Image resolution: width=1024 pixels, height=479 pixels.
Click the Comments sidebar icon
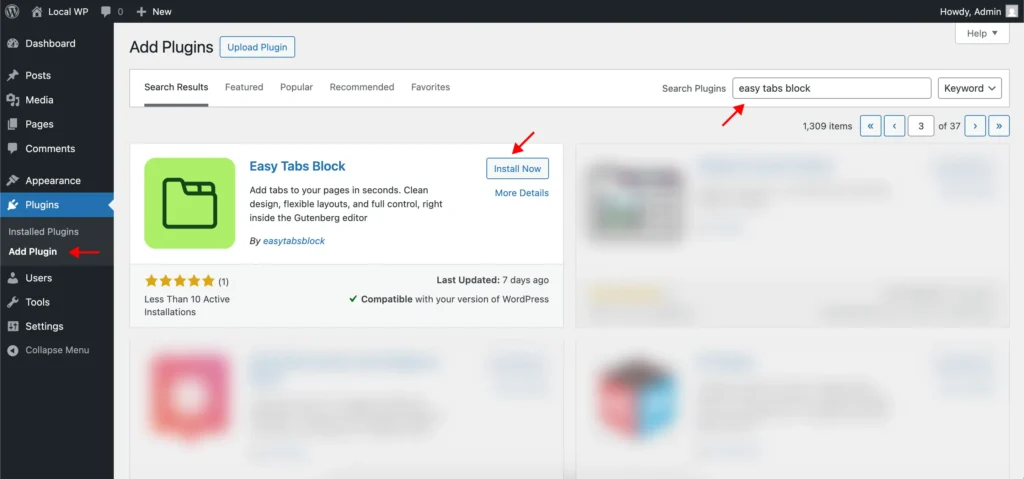12,148
